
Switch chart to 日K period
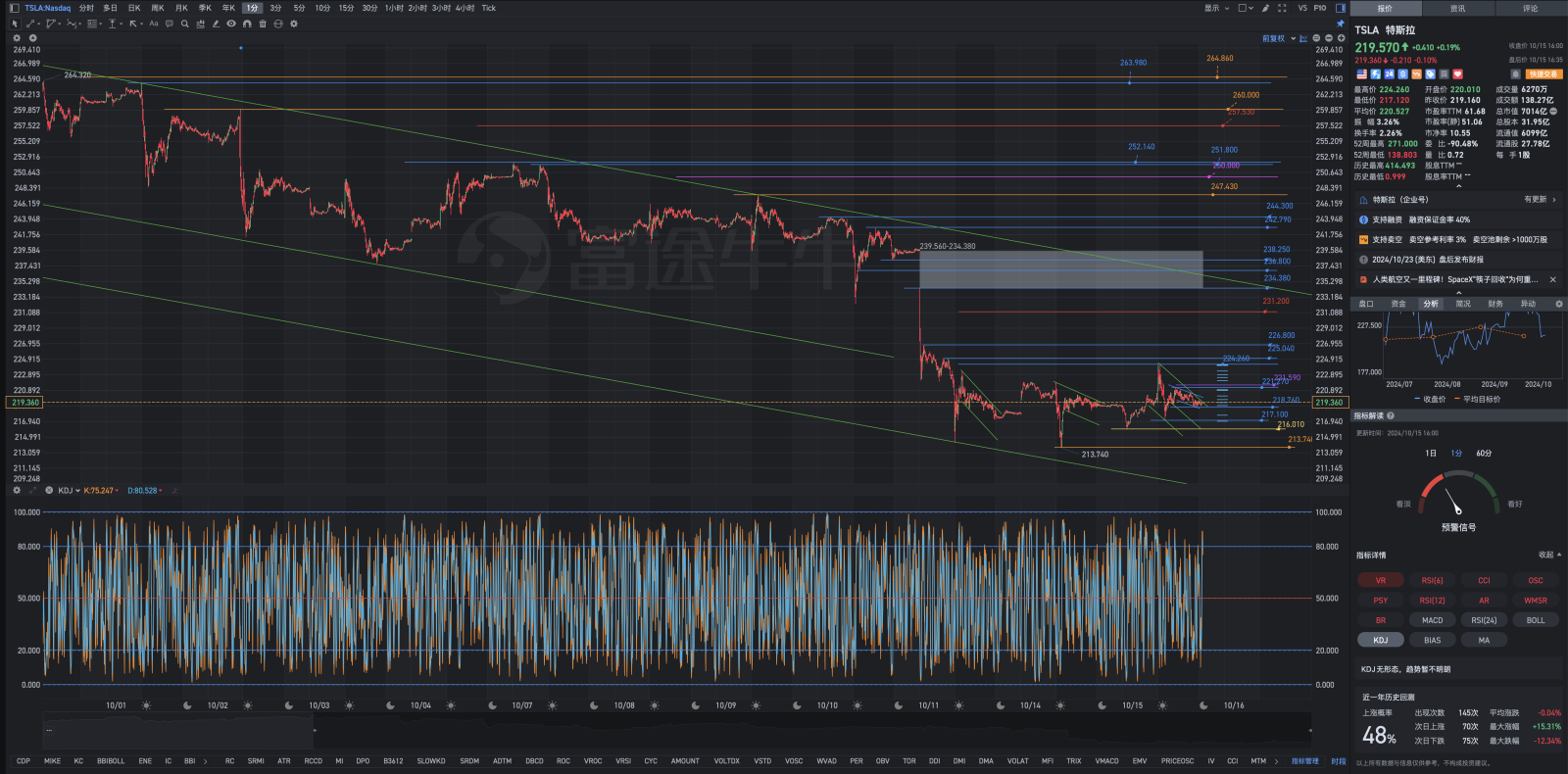134,8
